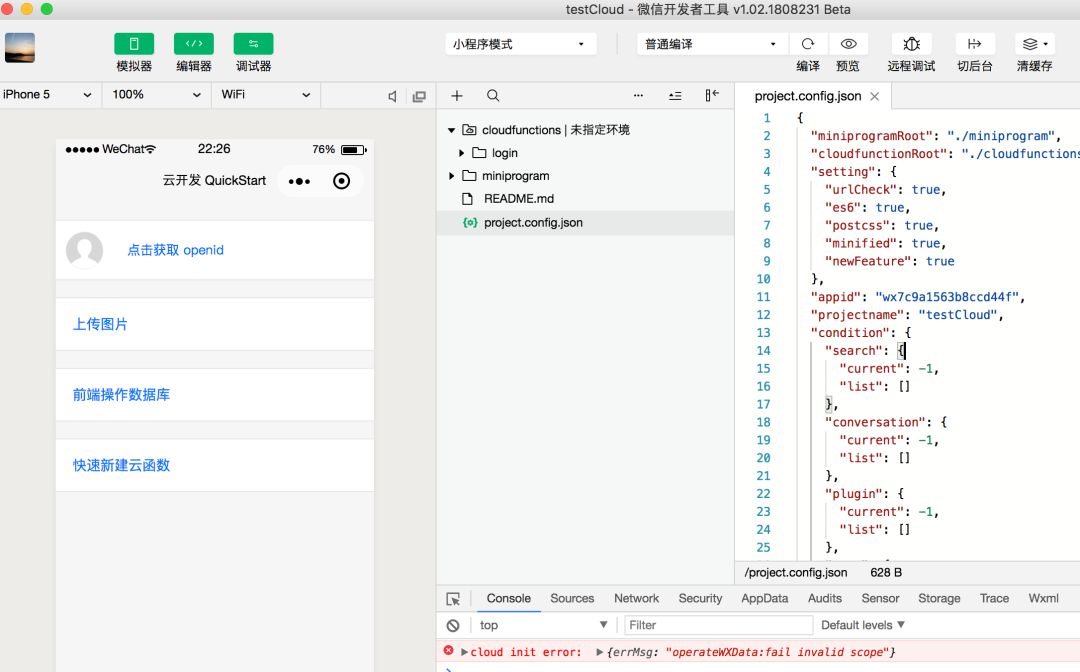1080x672 pixels.
Task: Click the add new file plus icon
Action: tap(457, 96)
